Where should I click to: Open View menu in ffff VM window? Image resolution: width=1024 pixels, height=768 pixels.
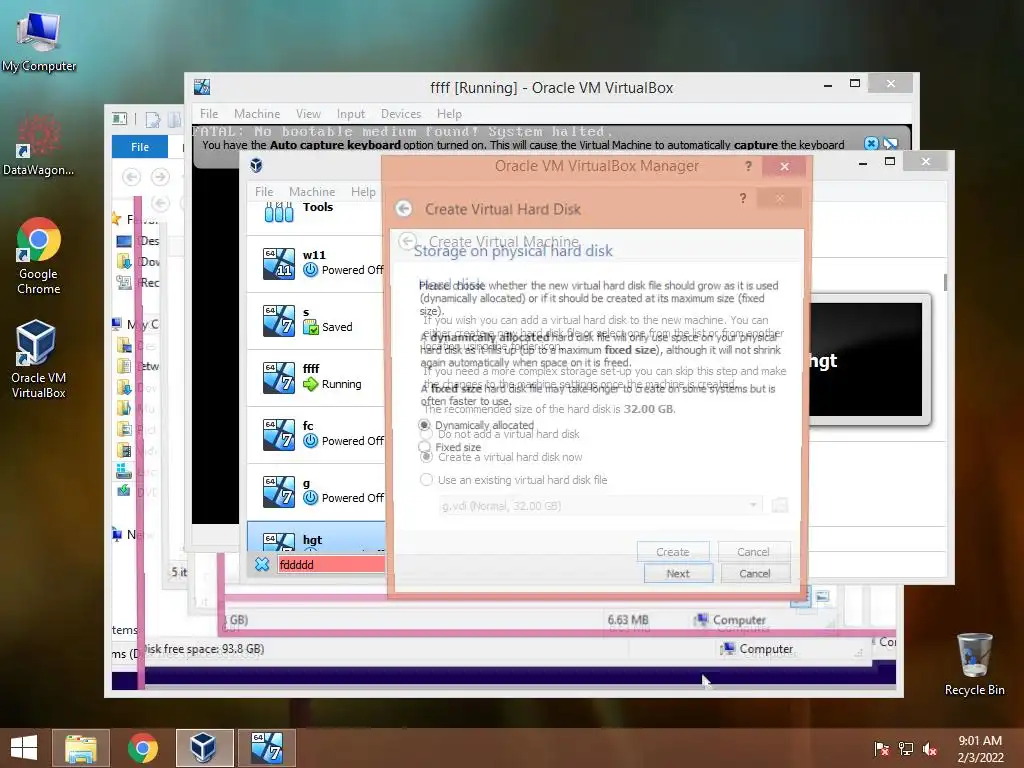(x=308, y=114)
